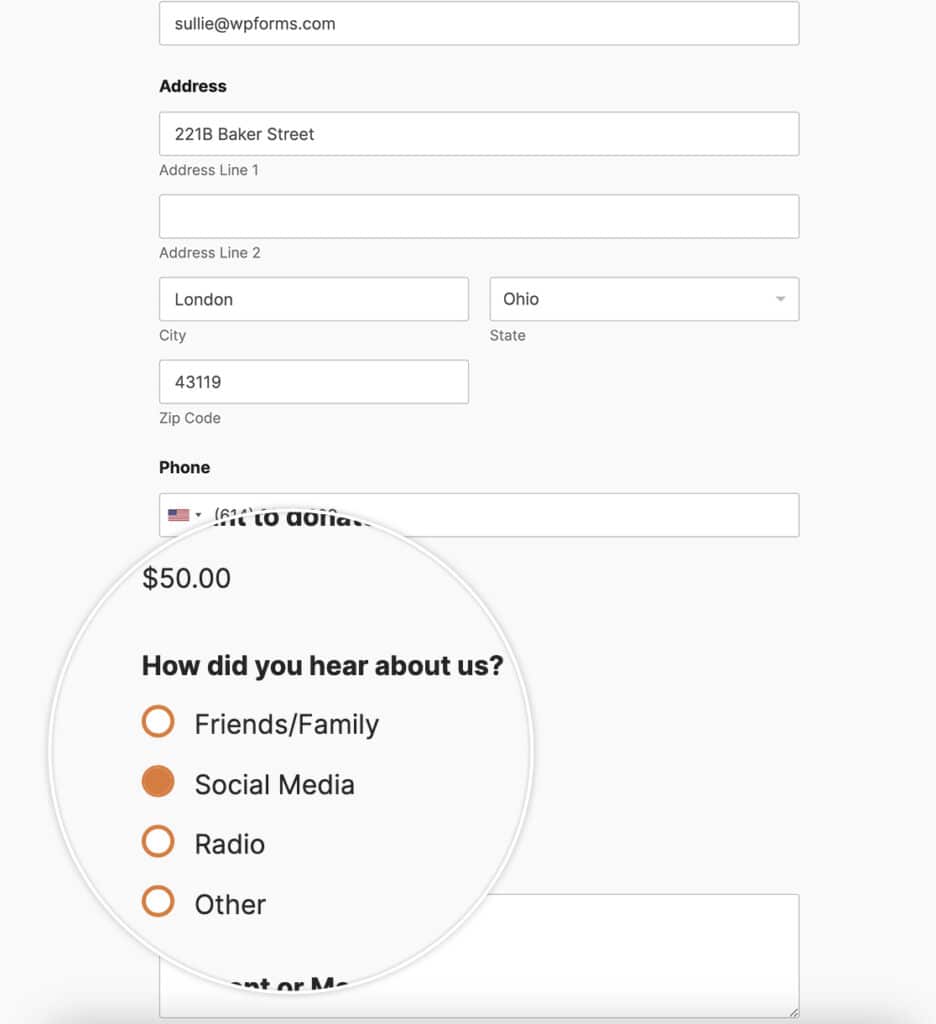Image resolution: width=936 pixels, height=1024 pixels.
Task: Click the City field containing London
Action: [314, 299]
